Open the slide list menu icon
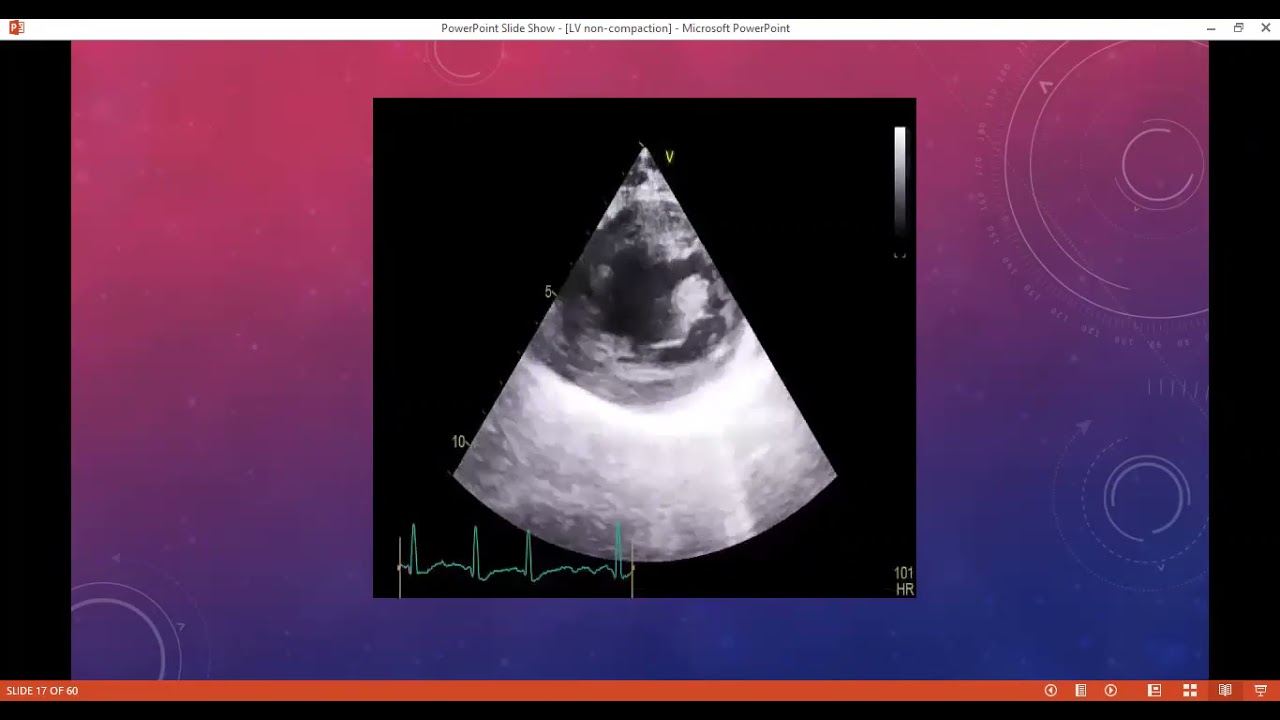The image size is (1280, 720). coord(1081,690)
